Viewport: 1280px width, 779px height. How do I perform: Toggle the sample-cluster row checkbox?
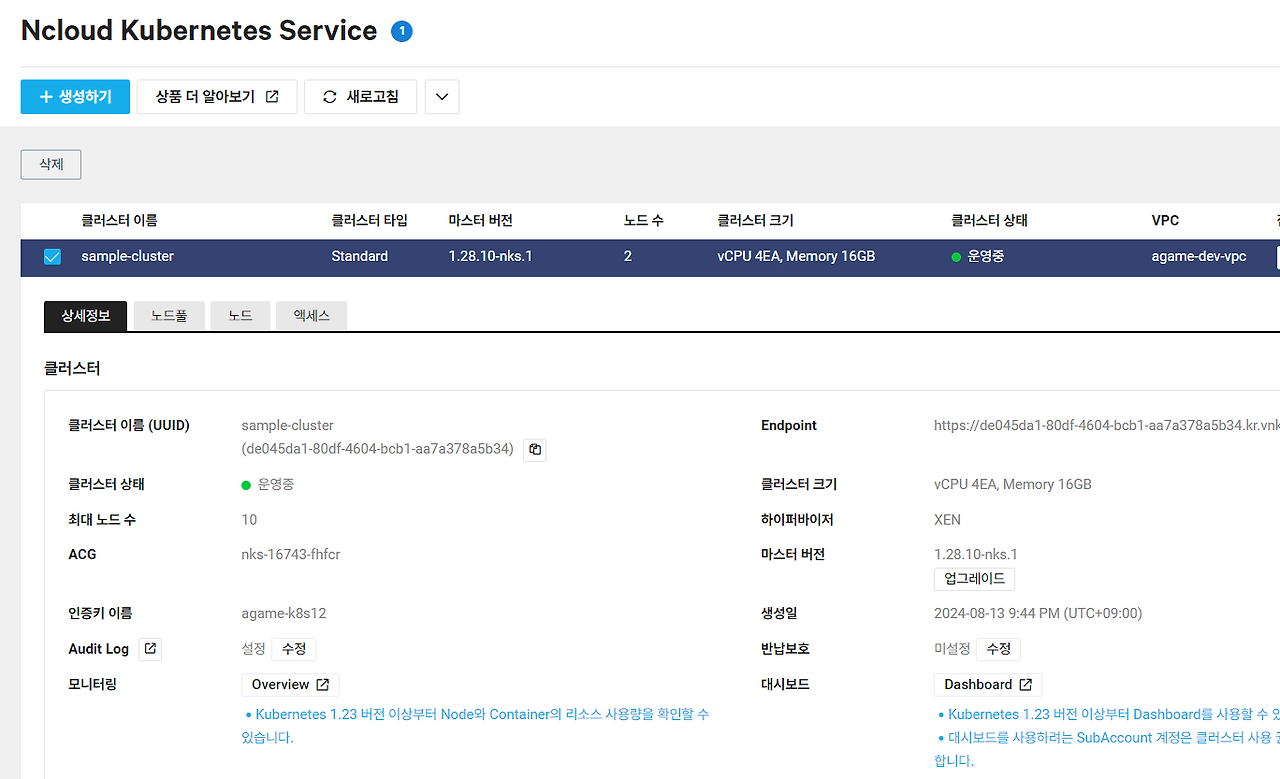53,257
